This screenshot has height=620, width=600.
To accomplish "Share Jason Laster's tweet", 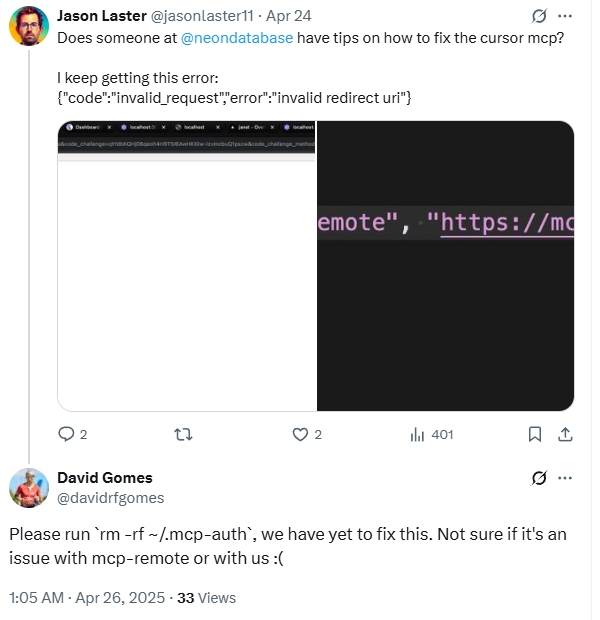I will (565, 434).
